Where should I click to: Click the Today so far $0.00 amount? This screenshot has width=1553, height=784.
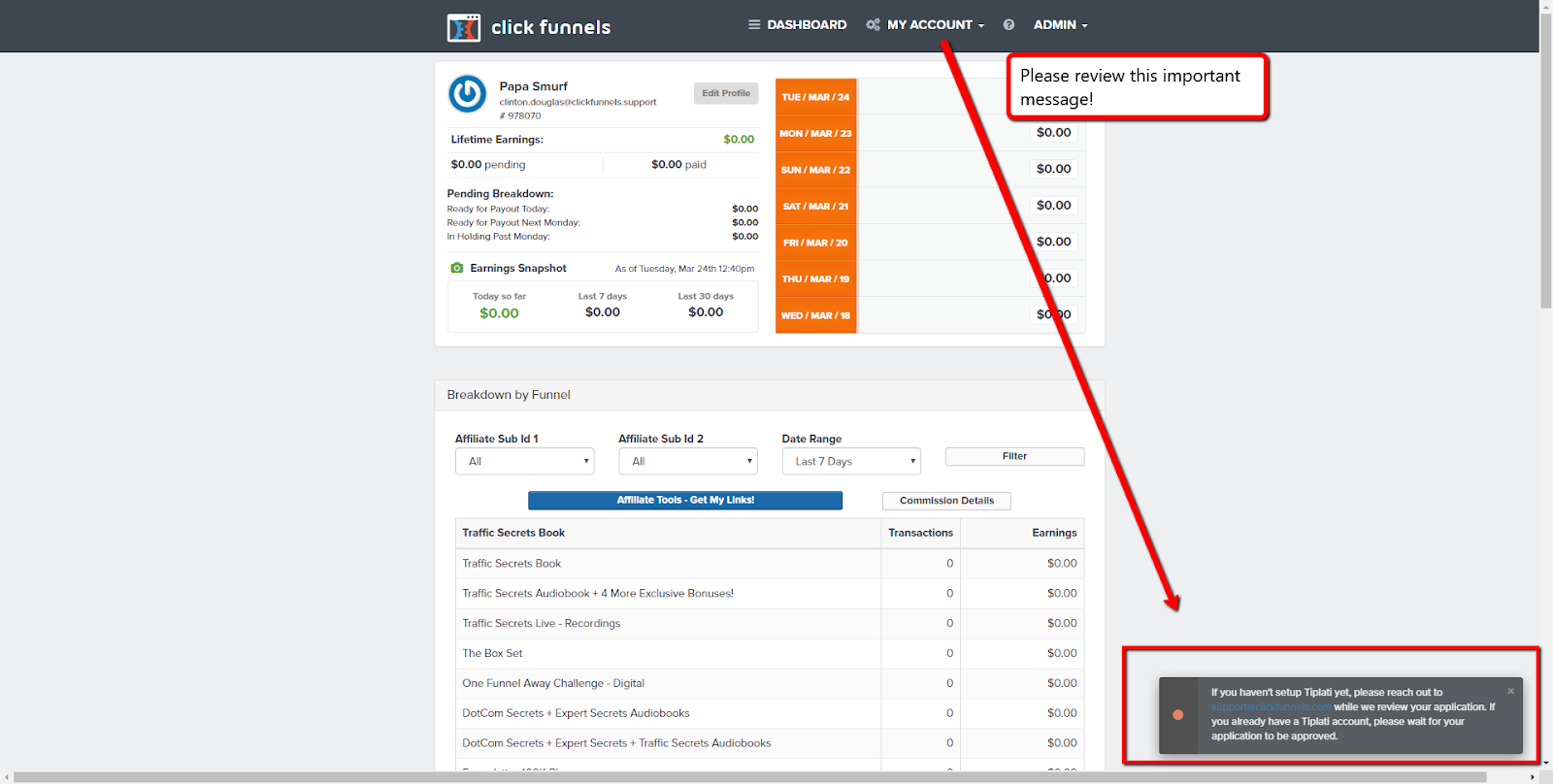point(499,313)
